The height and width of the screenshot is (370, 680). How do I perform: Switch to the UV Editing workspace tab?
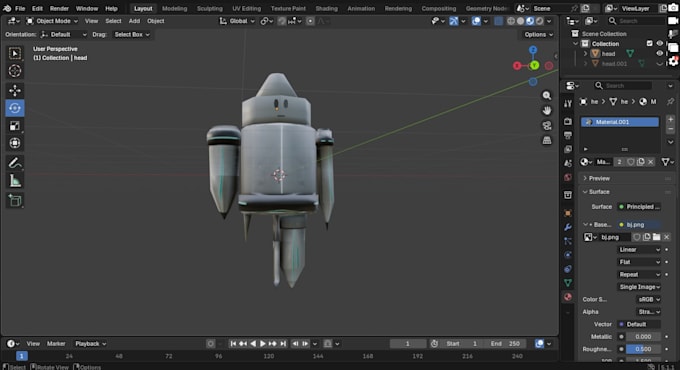click(246, 8)
